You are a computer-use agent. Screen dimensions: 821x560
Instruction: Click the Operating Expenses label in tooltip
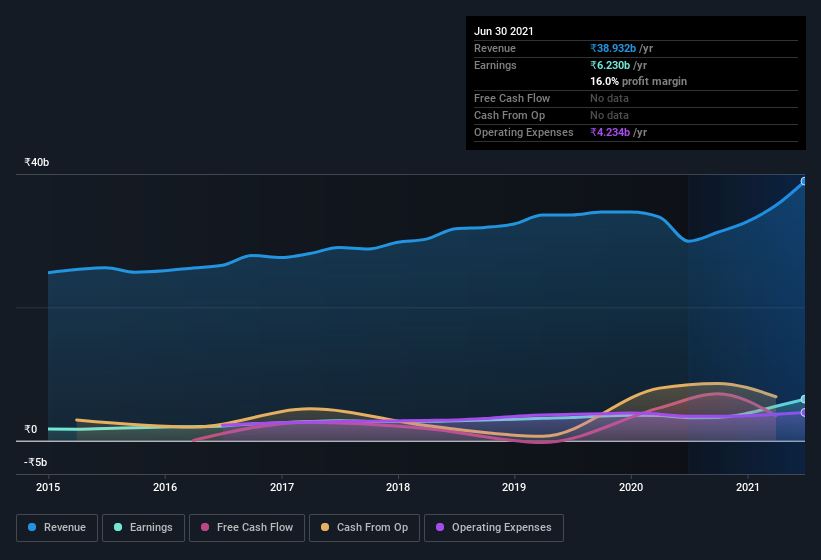pyautogui.click(x=524, y=132)
